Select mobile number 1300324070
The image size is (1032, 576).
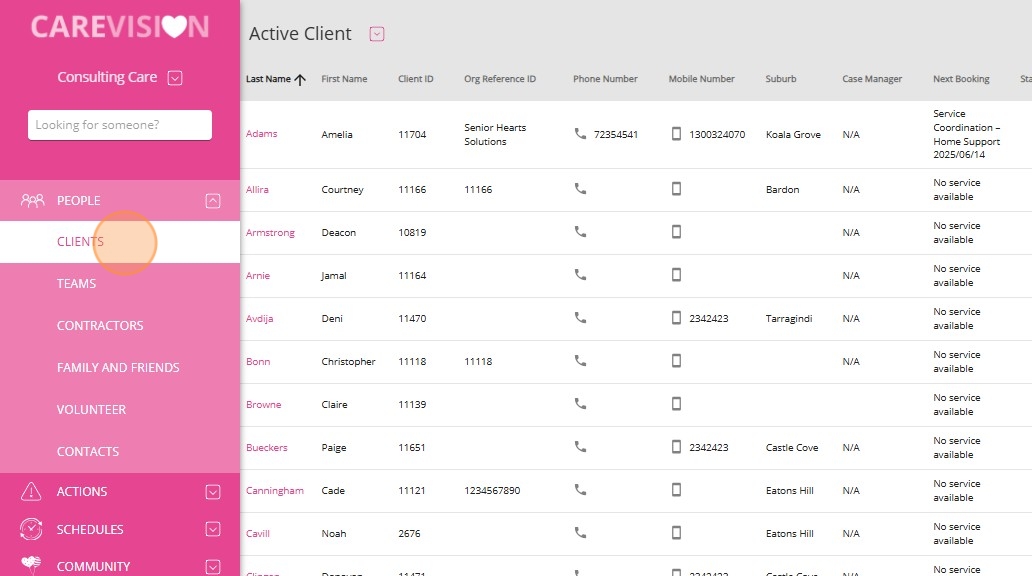click(x=717, y=134)
